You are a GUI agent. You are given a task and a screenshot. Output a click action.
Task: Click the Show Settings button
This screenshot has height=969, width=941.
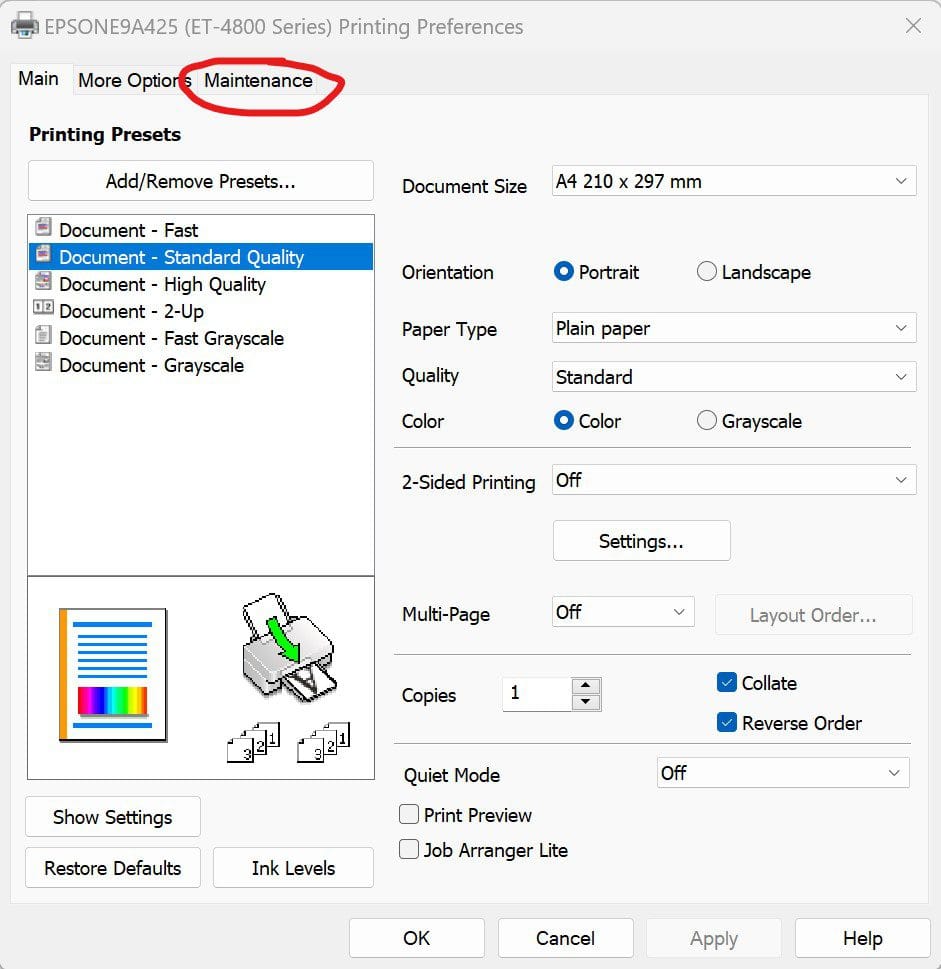click(112, 817)
